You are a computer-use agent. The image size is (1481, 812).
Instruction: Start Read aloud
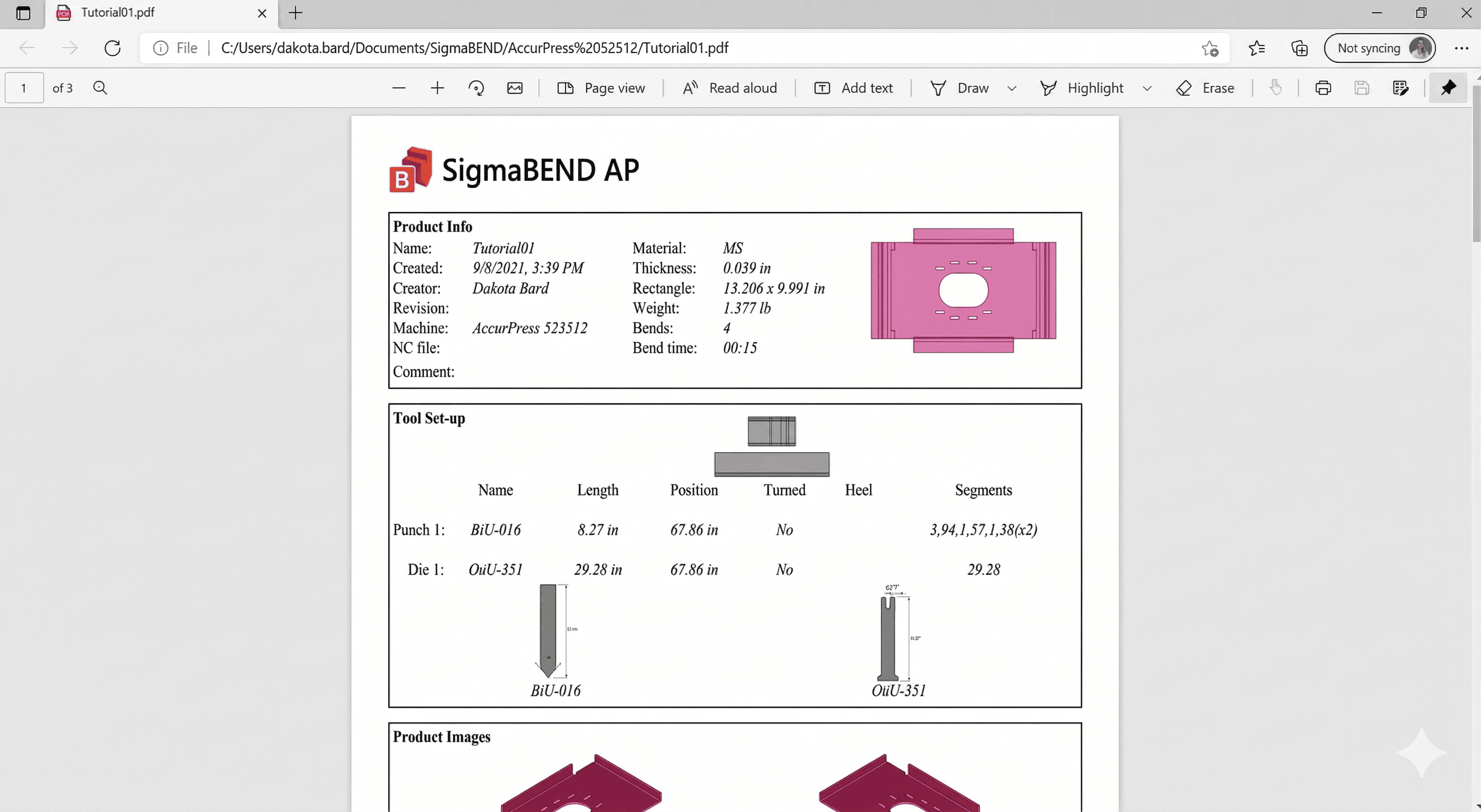click(x=730, y=88)
